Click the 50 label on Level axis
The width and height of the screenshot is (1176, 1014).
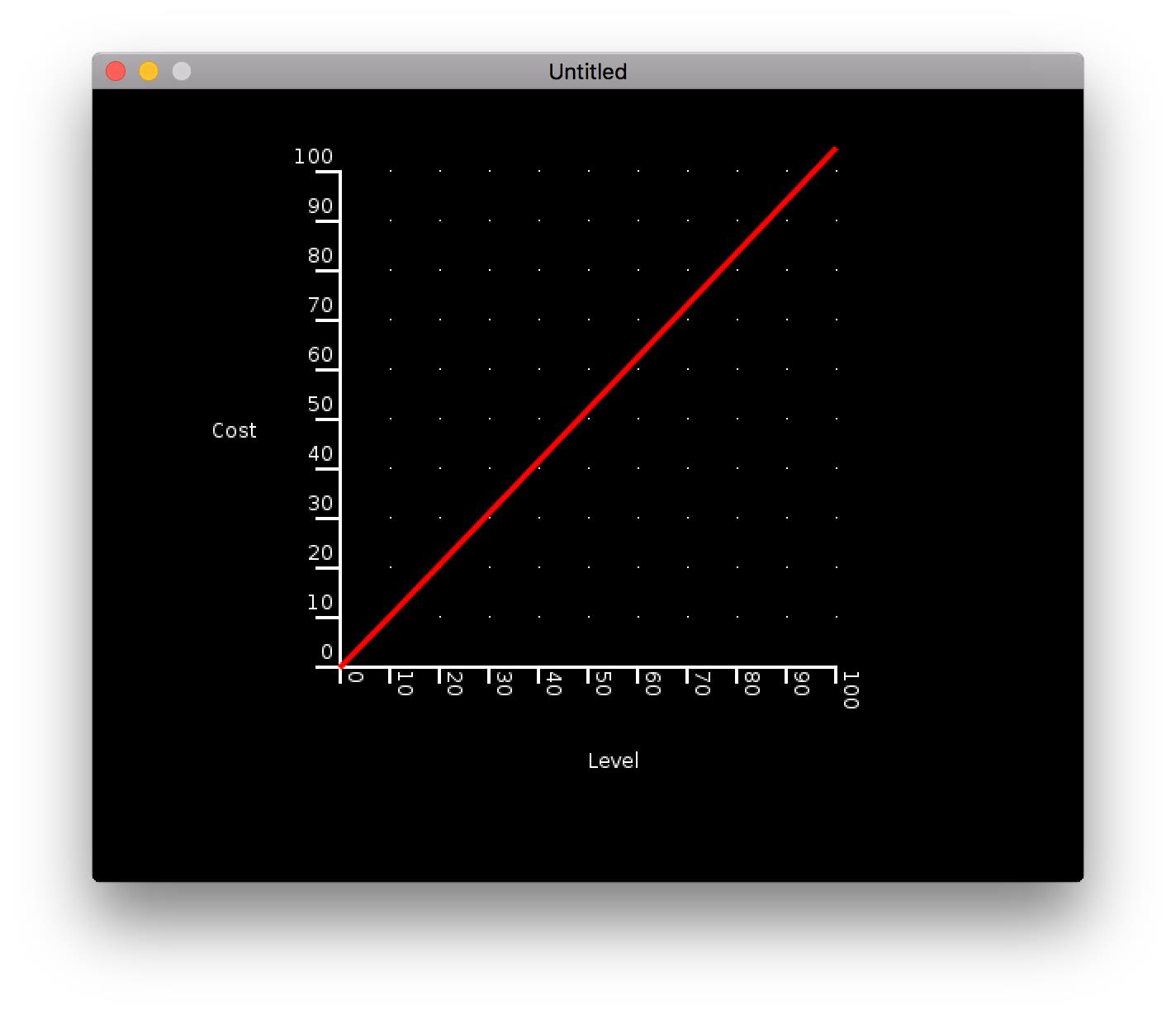(603, 684)
